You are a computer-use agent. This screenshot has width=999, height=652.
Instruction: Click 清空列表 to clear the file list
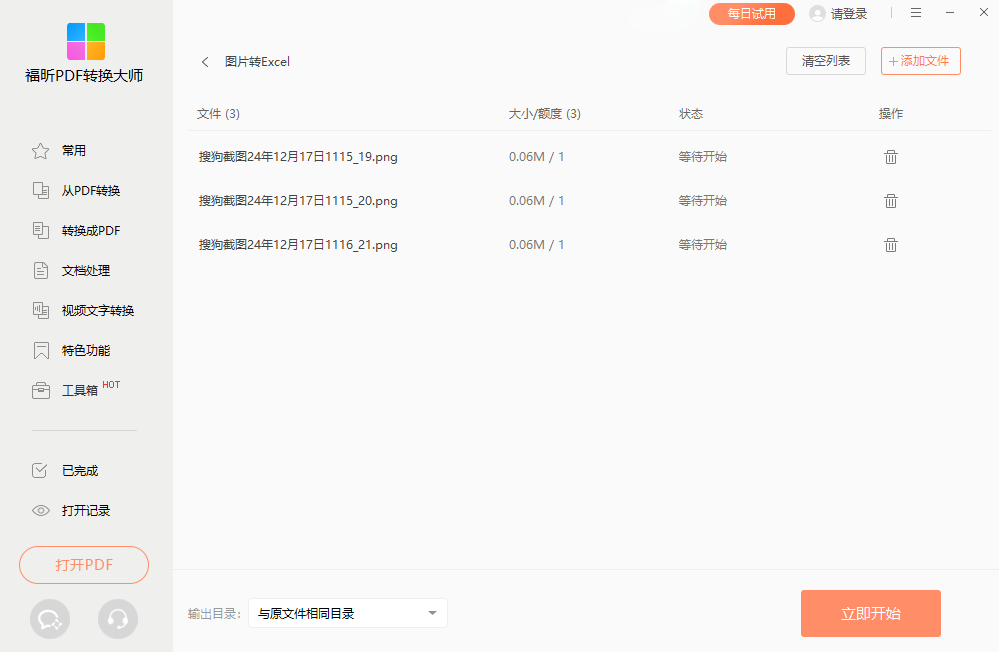825,61
